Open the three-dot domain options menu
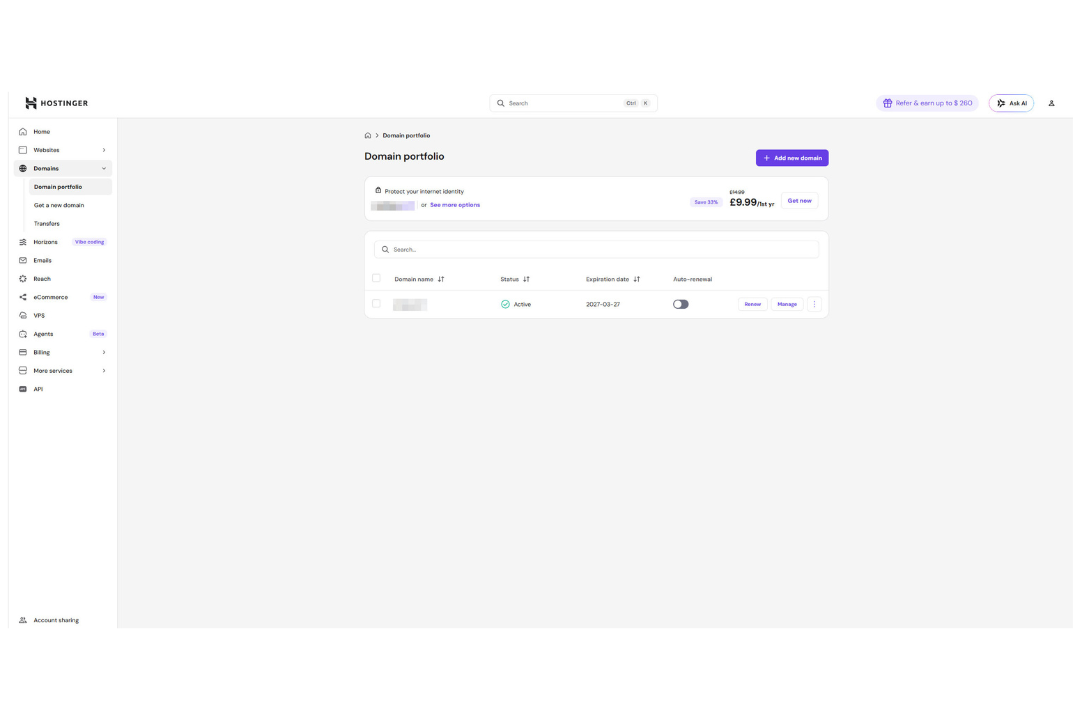Image resolution: width=1080 pixels, height=720 pixels. point(814,304)
